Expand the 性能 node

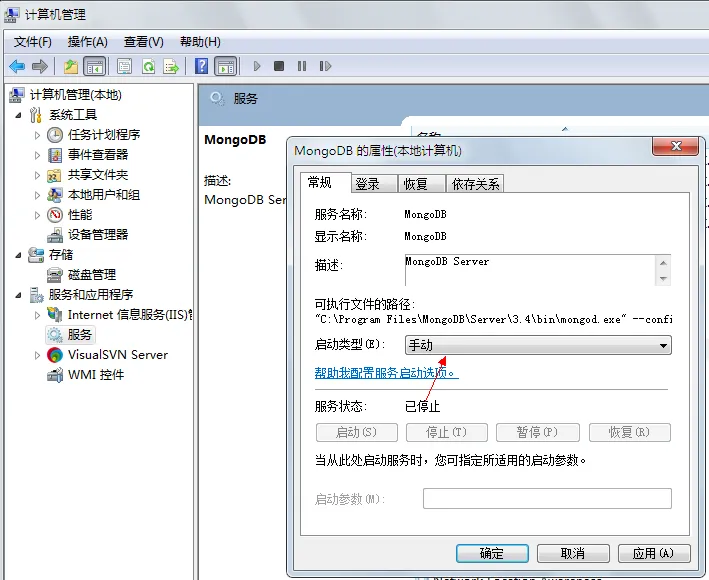(x=37, y=215)
